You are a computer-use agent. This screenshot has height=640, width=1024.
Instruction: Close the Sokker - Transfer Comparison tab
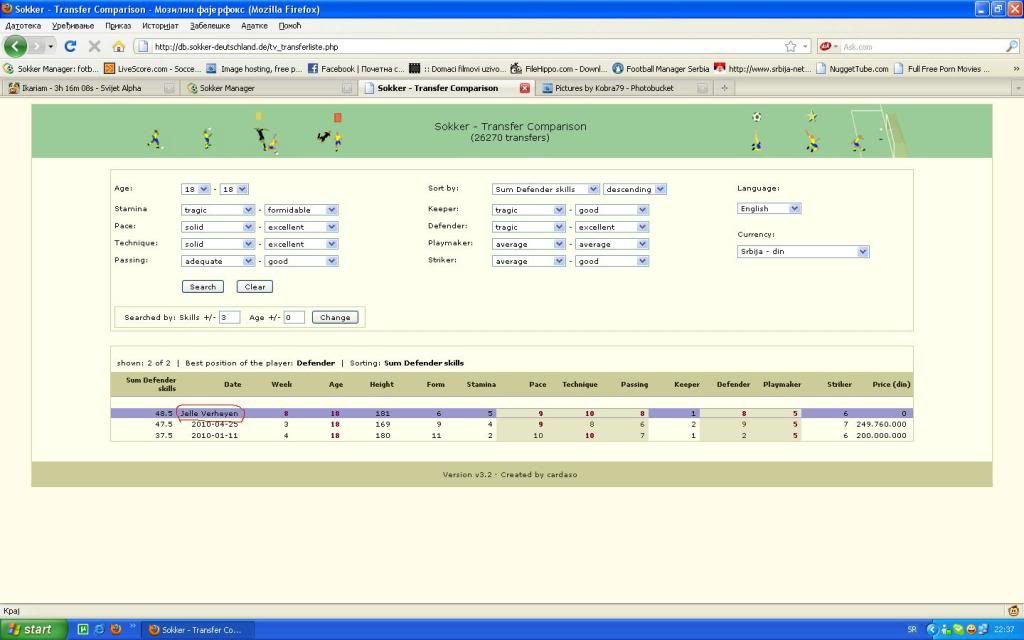click(x=524, y=88)
